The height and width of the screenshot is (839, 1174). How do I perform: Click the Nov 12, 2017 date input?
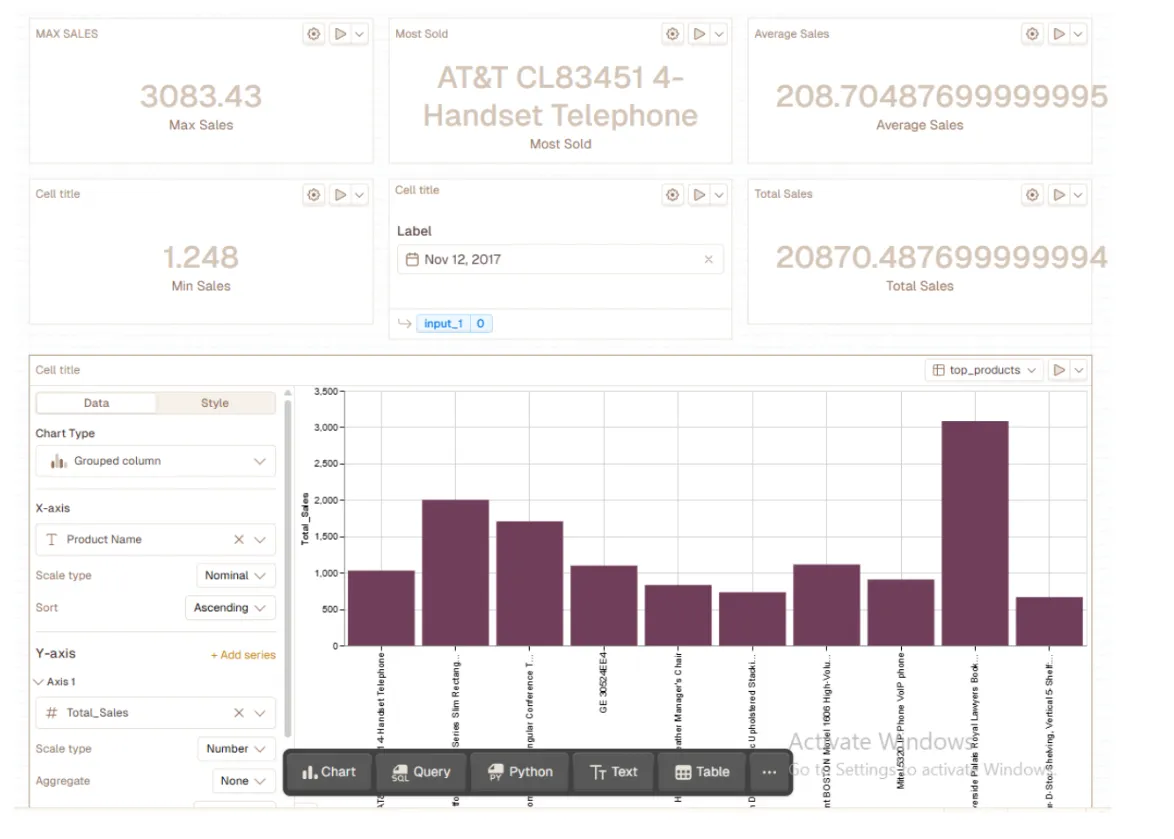[x=550, y=260]
